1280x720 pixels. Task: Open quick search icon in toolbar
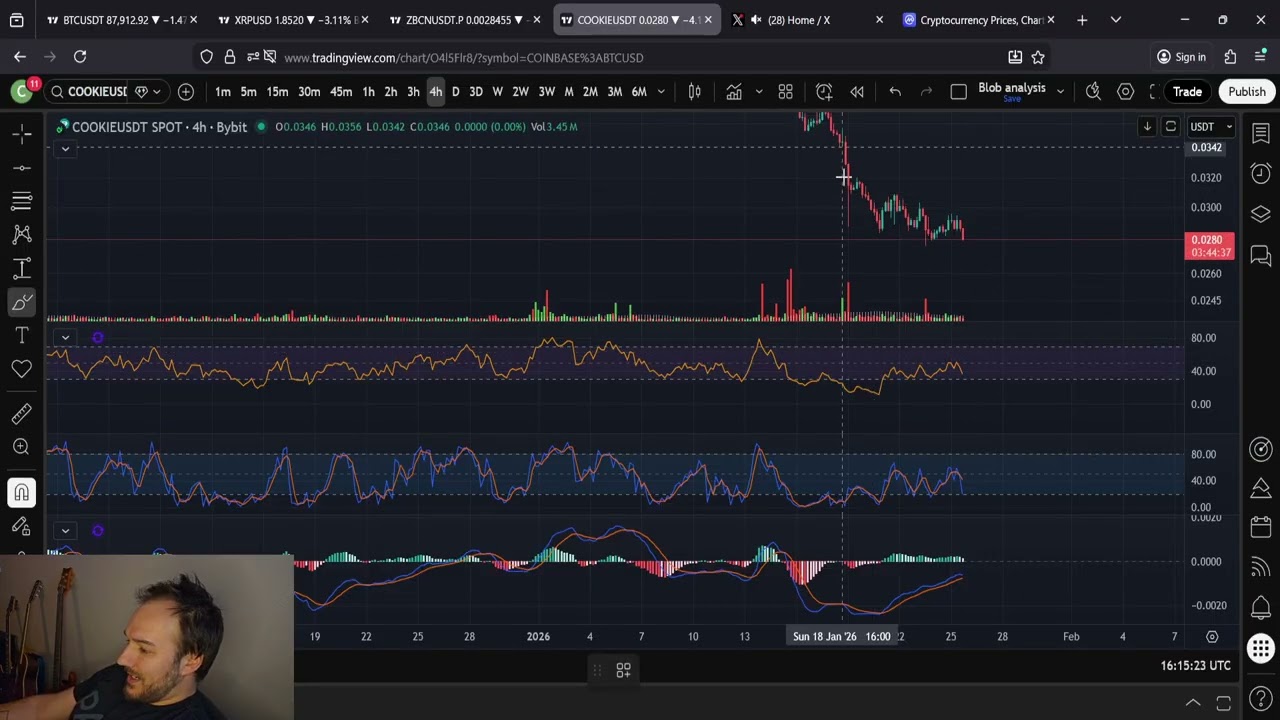click(1093, 92)
